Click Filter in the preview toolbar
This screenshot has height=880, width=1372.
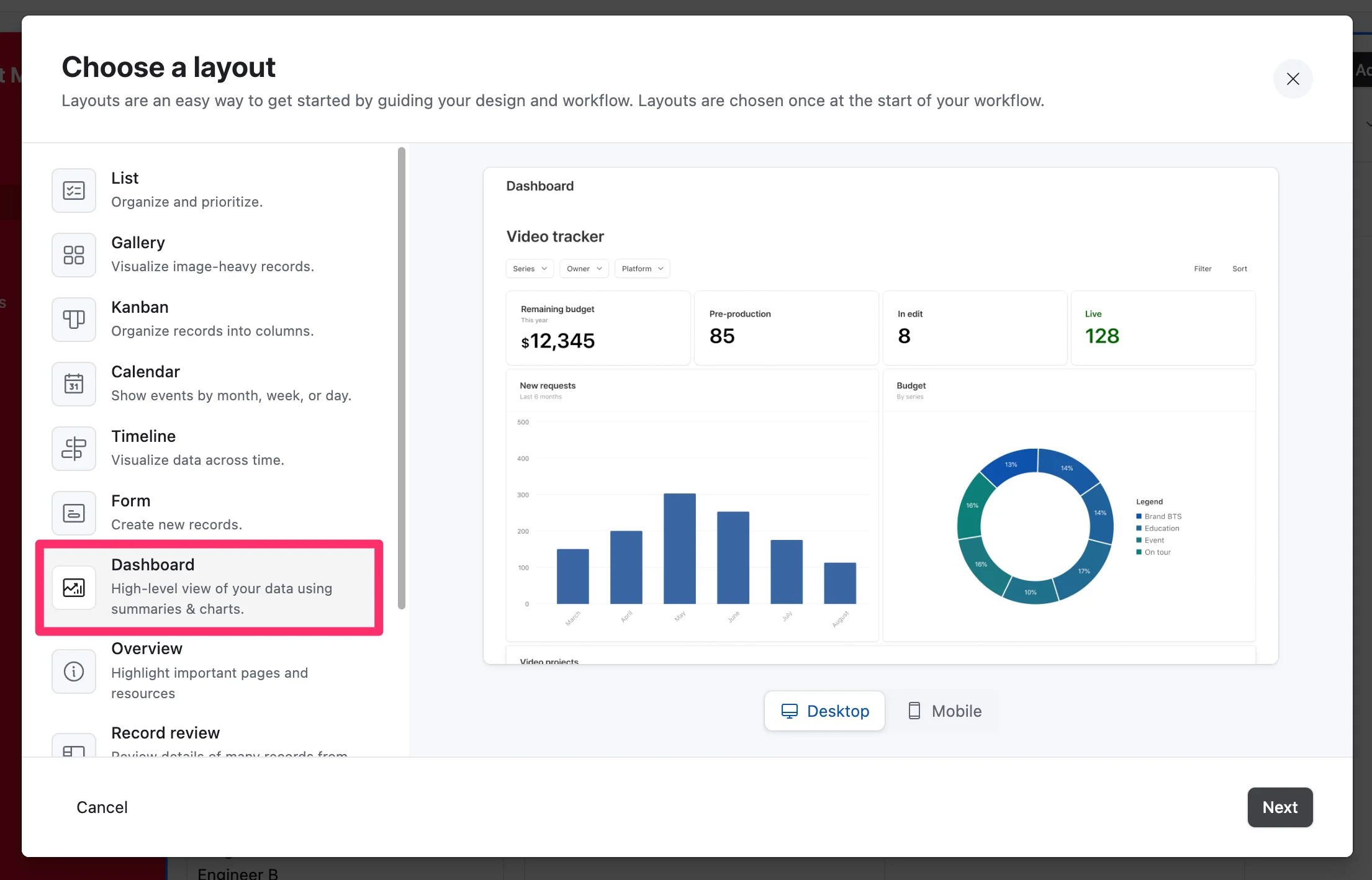tap(1203, 269)
